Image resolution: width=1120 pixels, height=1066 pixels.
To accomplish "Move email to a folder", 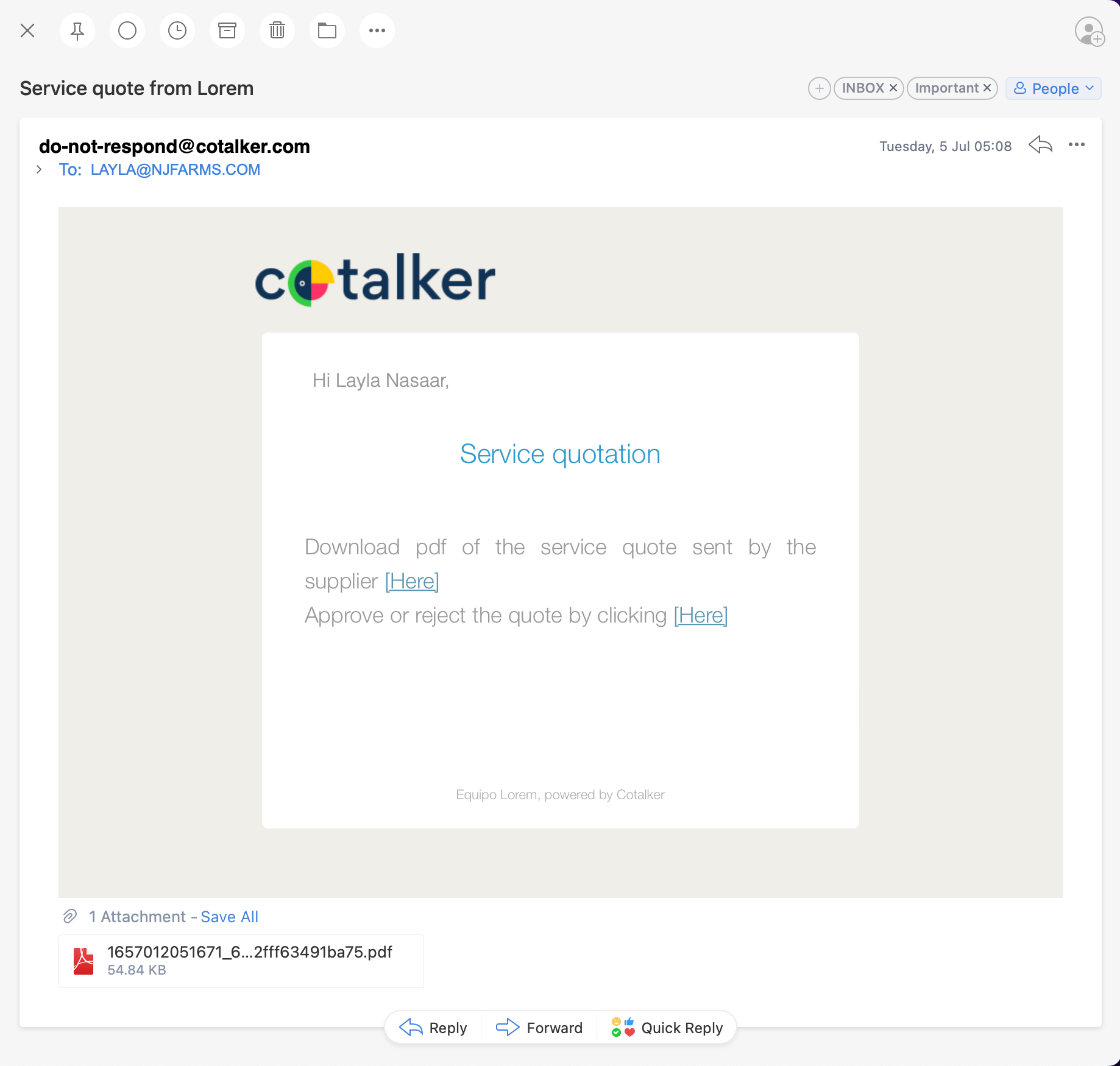I will coord(327,30).
